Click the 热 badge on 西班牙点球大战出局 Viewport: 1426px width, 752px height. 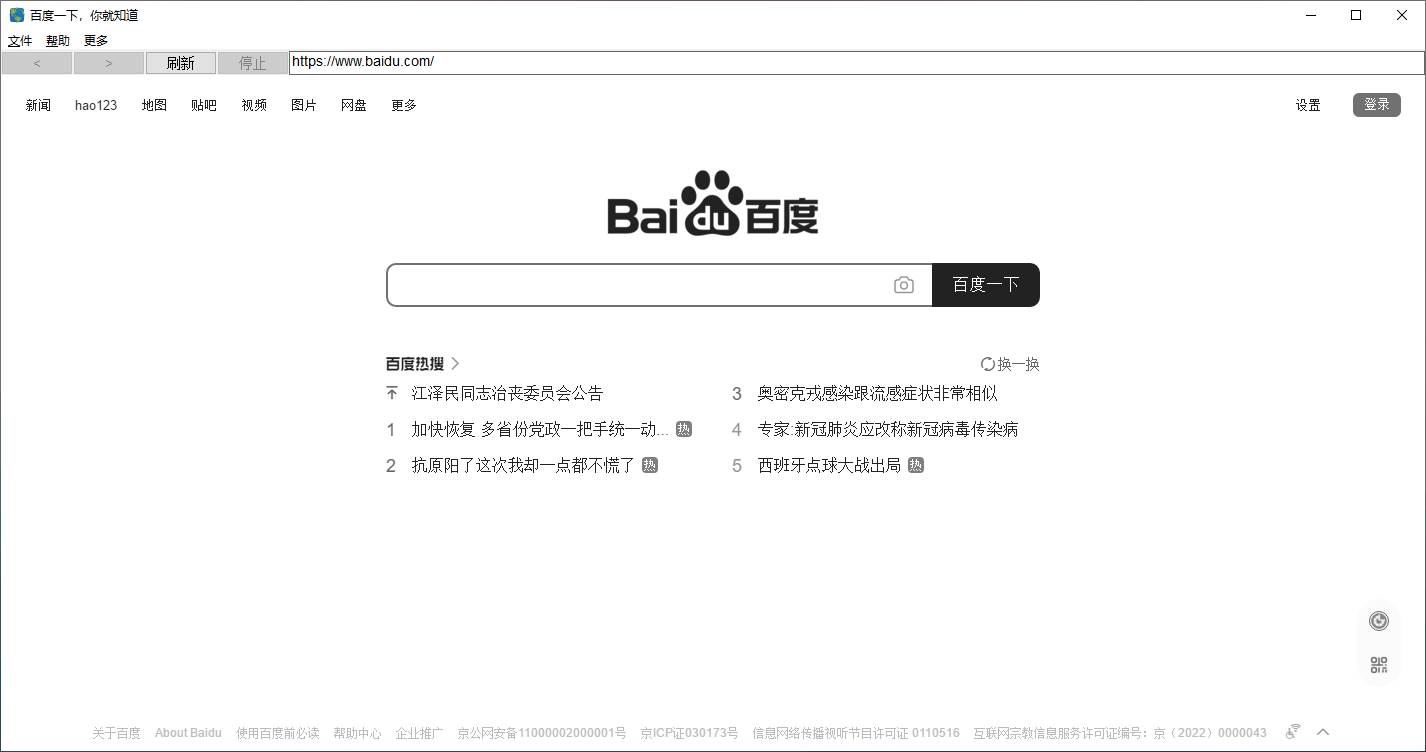pyautogui.click(x=916, y=465)
